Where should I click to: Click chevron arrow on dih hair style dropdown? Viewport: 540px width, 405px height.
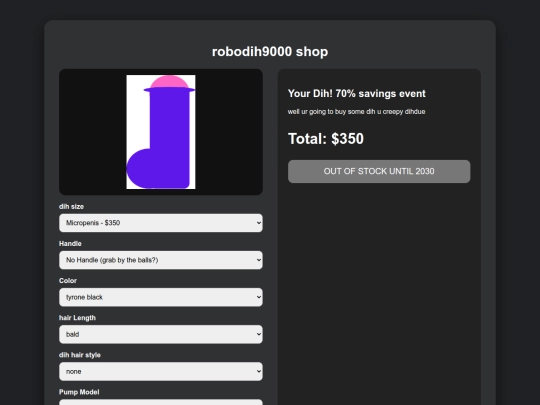point(259,372)
